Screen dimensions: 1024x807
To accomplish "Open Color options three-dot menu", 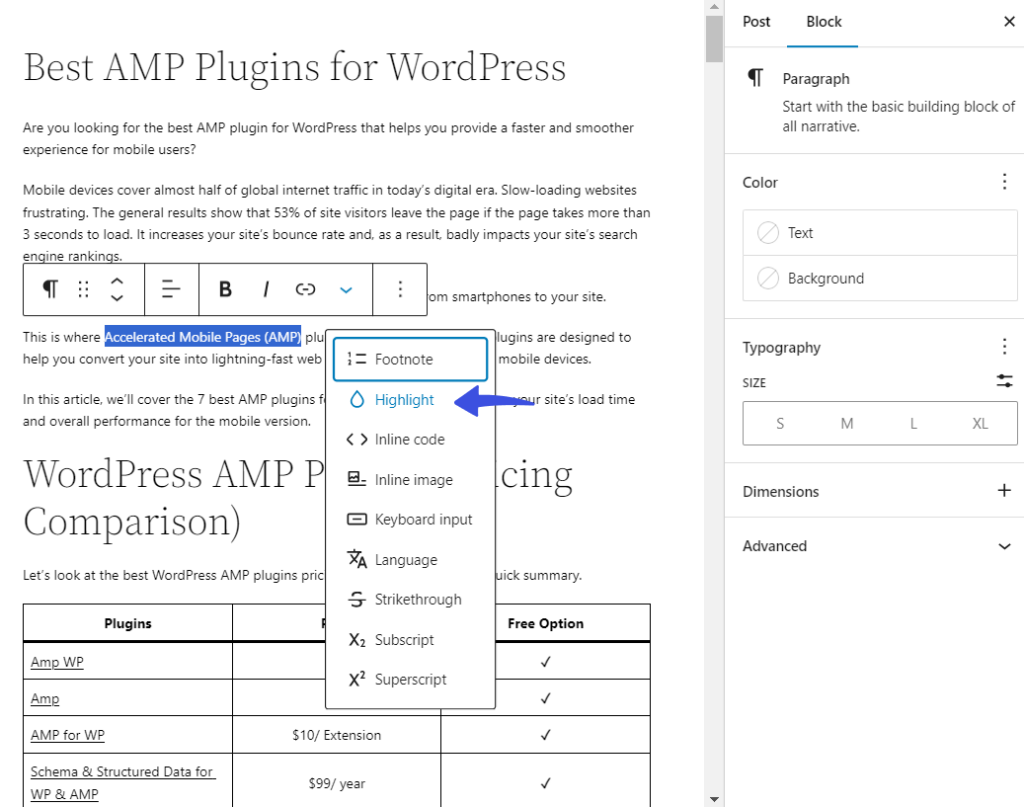I will click(1004, 182).
